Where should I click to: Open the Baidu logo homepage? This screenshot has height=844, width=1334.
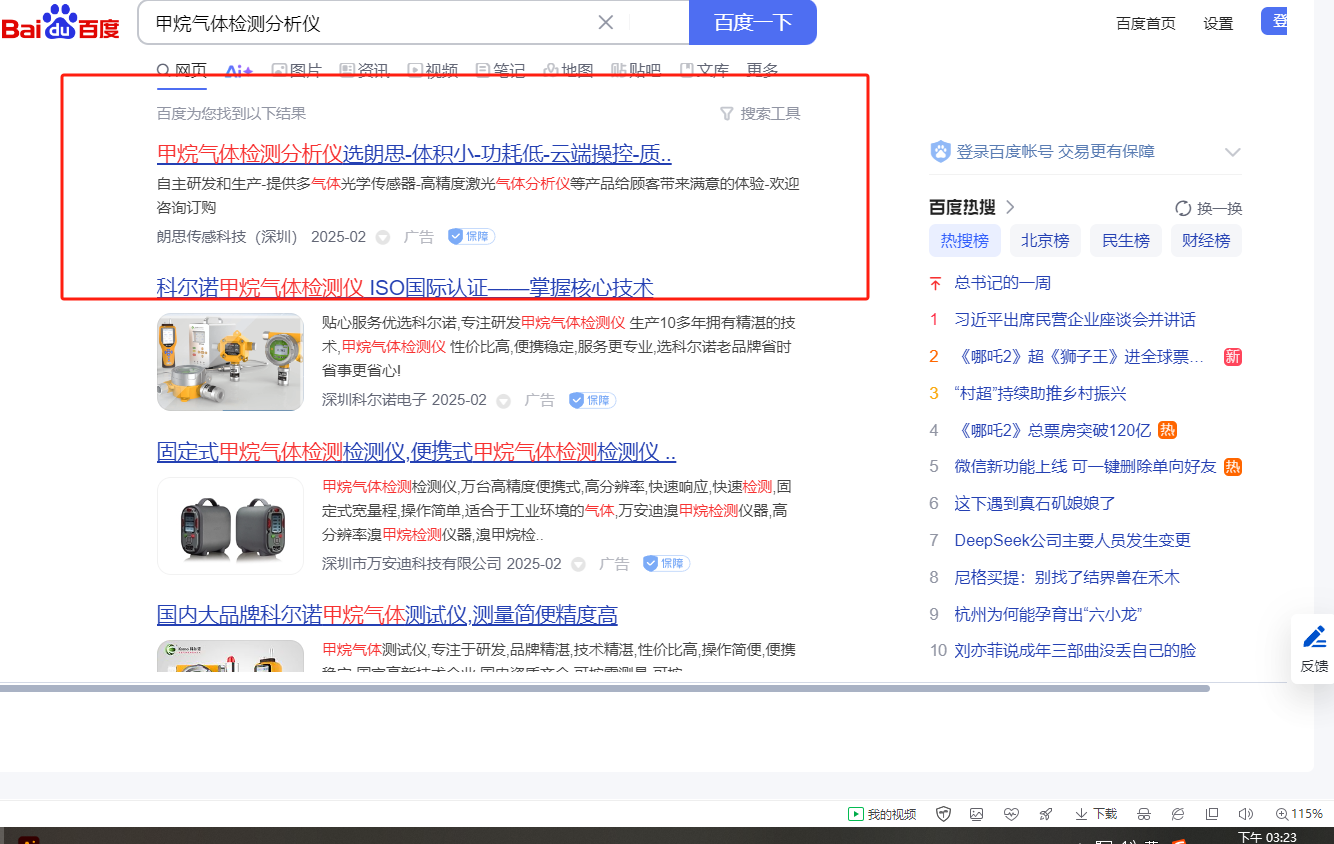tap(60, 23)
